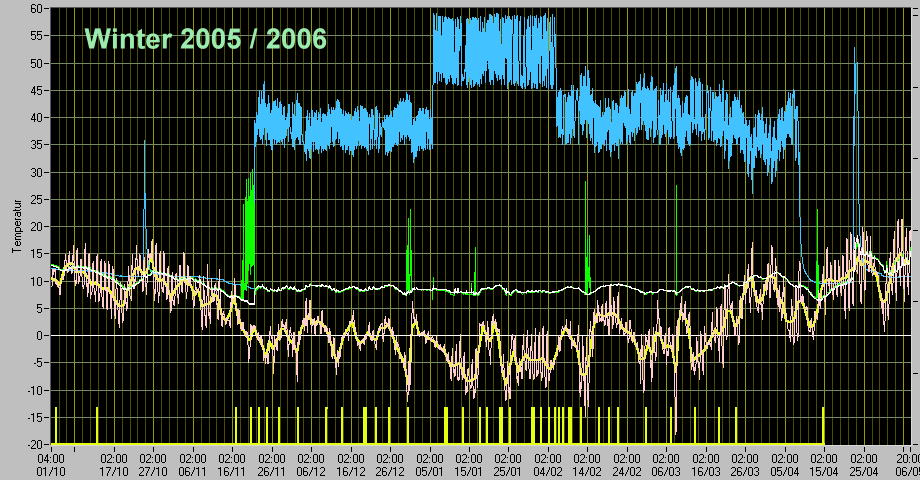Select the 06/03 date on time axis
920x480 pixels.
(666, 470)
